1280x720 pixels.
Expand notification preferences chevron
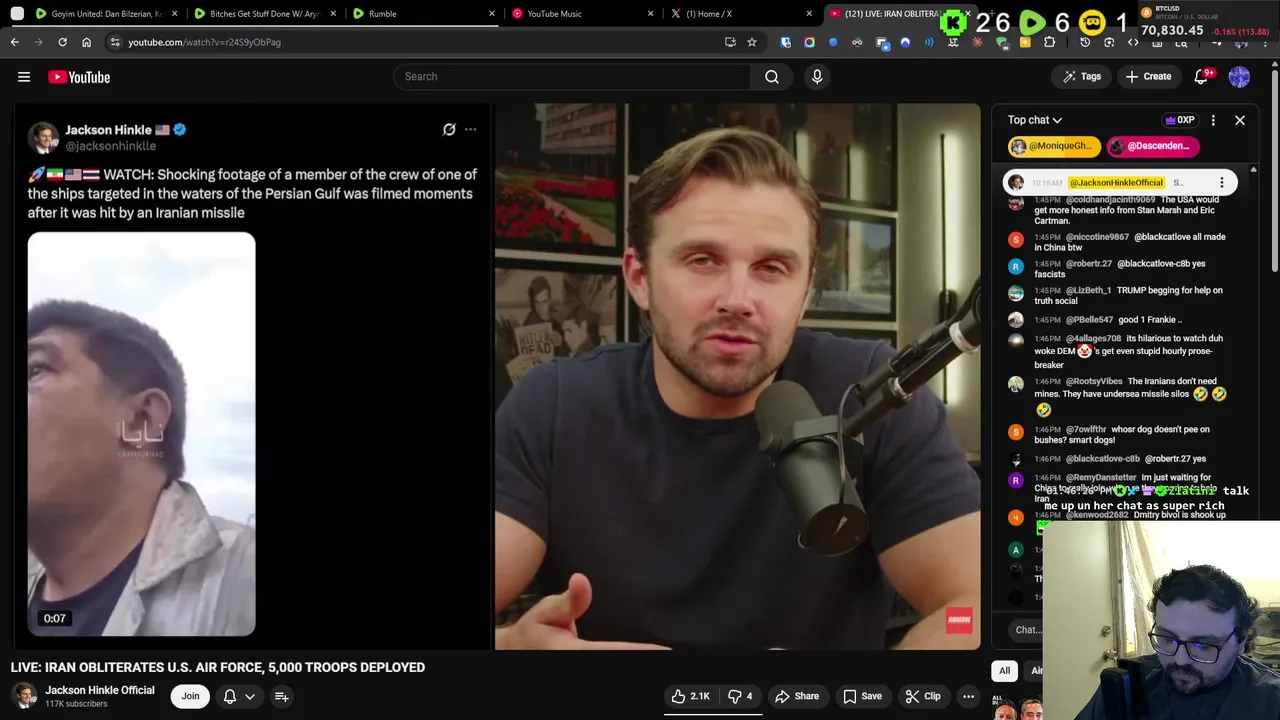pos(250,696)
